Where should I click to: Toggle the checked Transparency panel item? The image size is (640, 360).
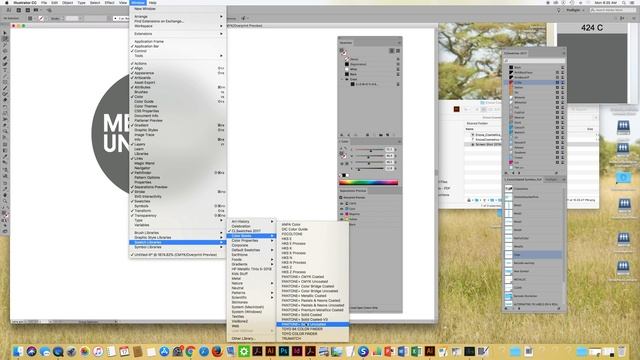click(178, 216)
